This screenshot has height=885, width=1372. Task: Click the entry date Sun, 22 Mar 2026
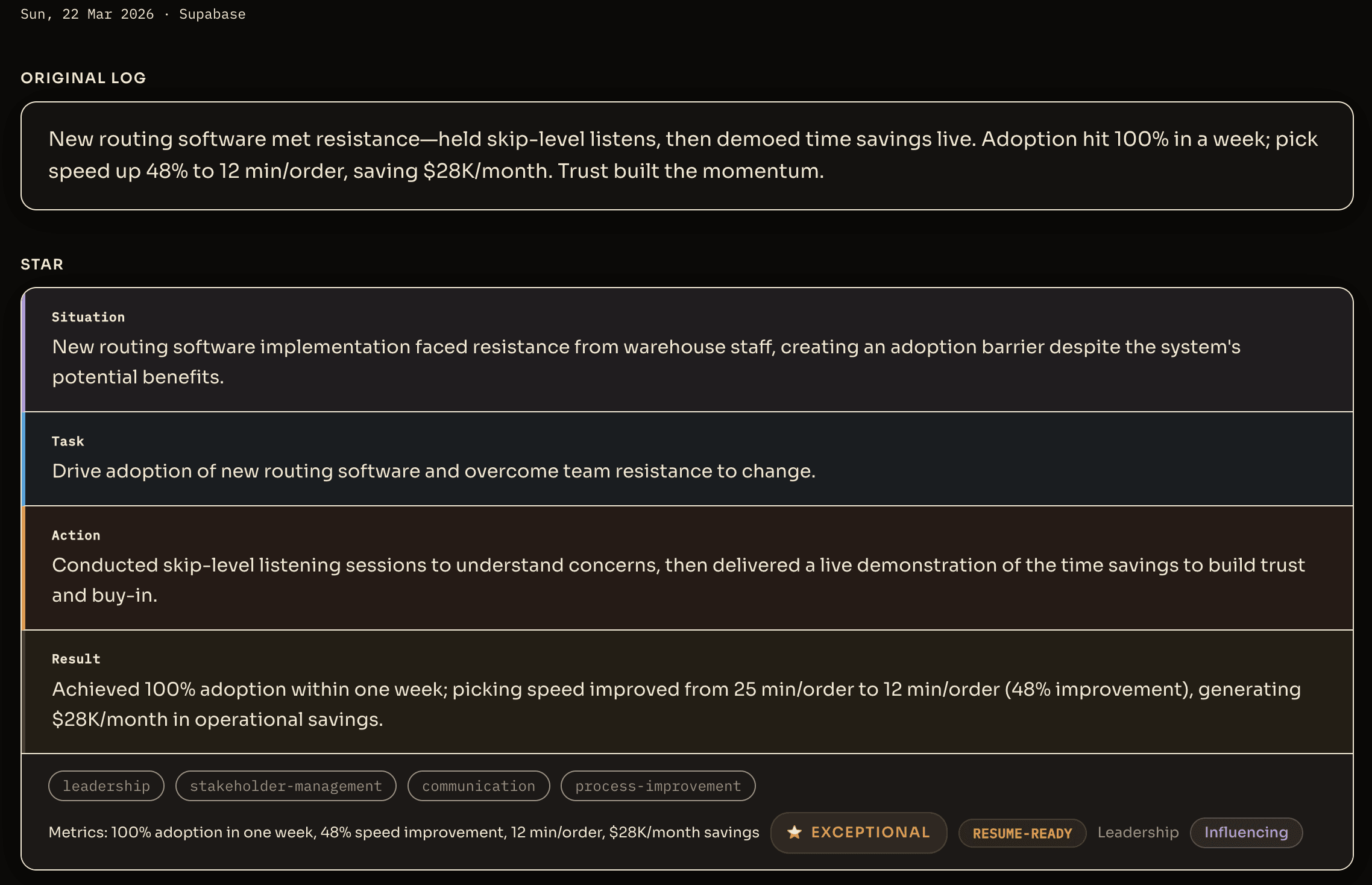click(87, 14)
